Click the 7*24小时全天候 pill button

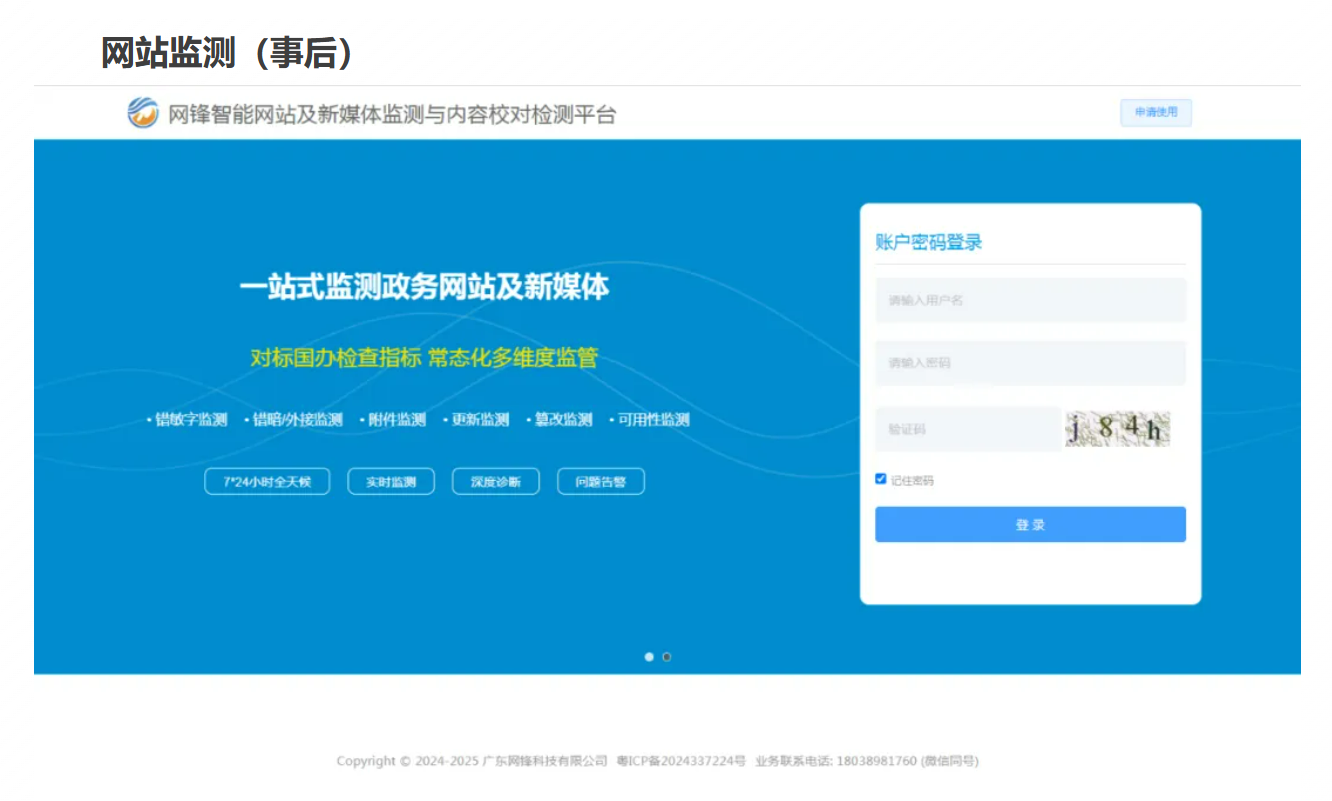267,482
